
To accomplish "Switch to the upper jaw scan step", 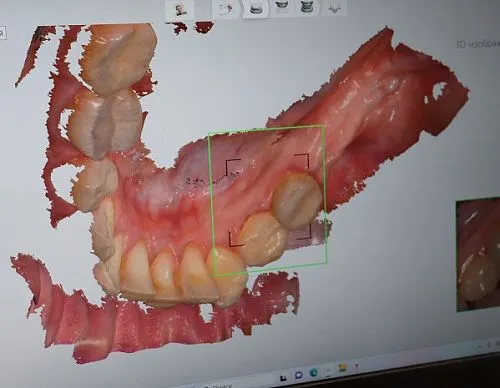I will click(x=281, y=6).
